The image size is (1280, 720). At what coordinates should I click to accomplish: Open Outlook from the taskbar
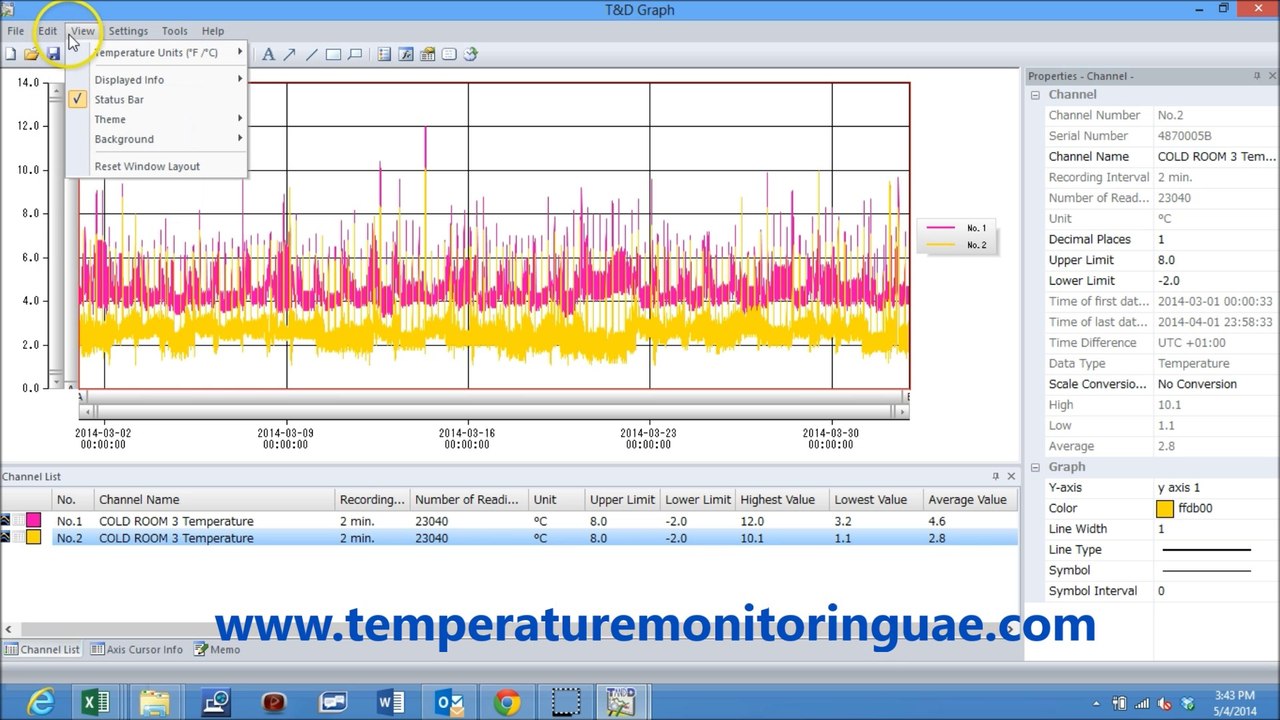point(450,702)
